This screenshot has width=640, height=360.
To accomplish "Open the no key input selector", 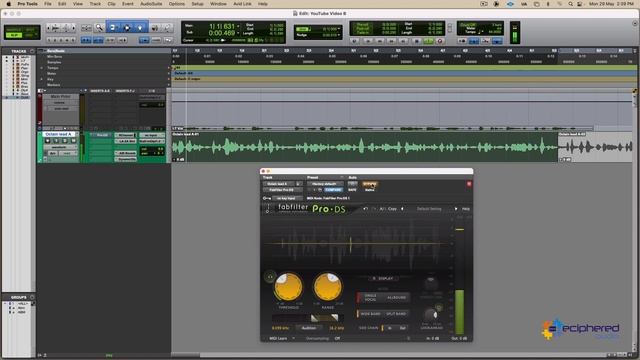I will click(286, 198).
